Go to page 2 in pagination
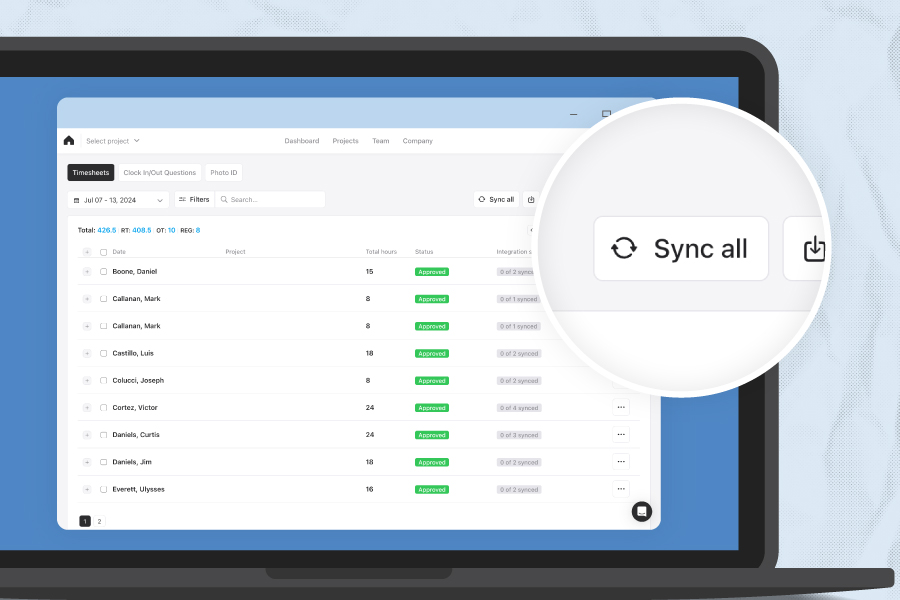The height and width of the screenshot is (600, 900). (99, 521)
